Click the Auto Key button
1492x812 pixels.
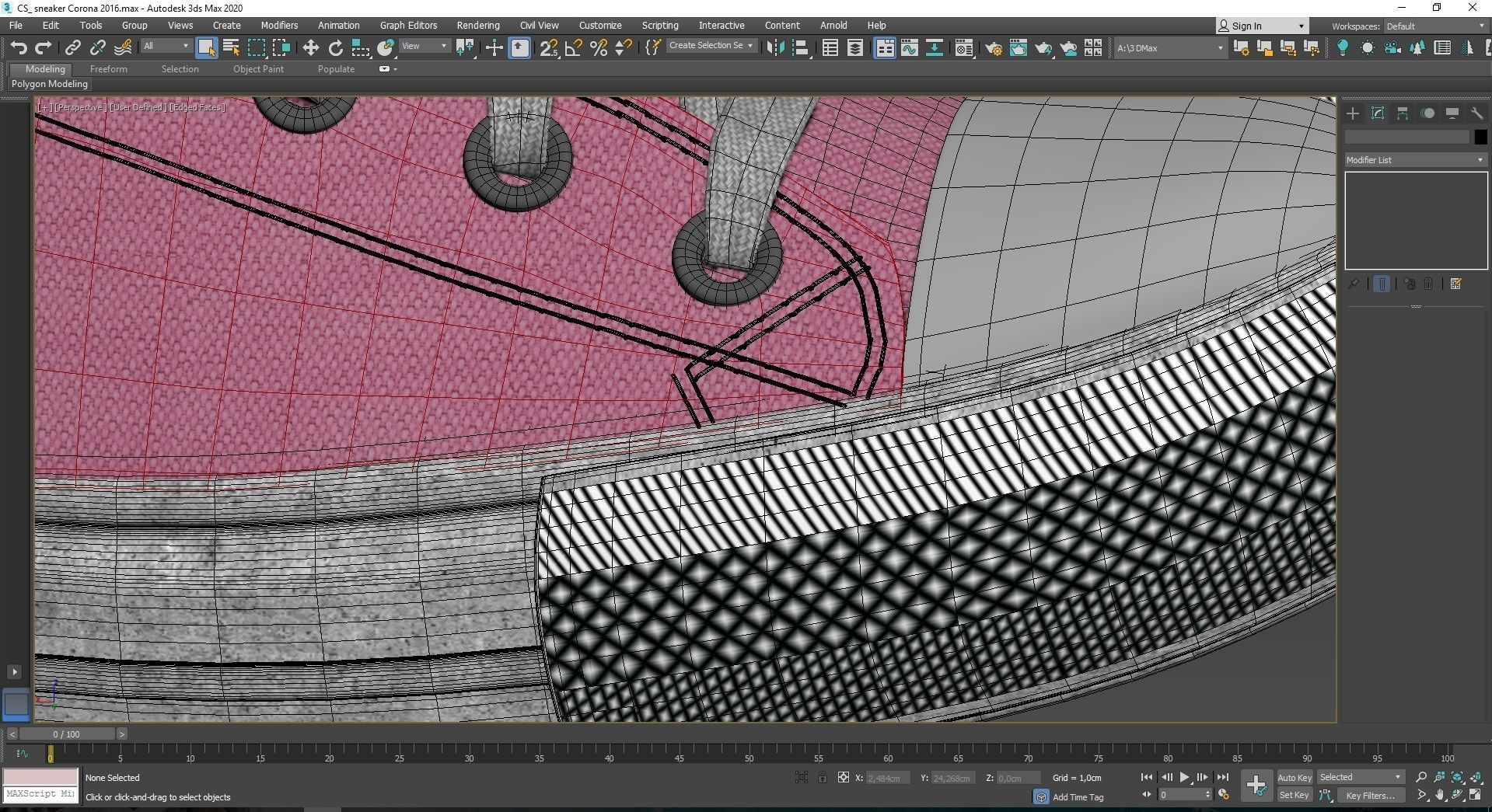[x=1295, y=777]
